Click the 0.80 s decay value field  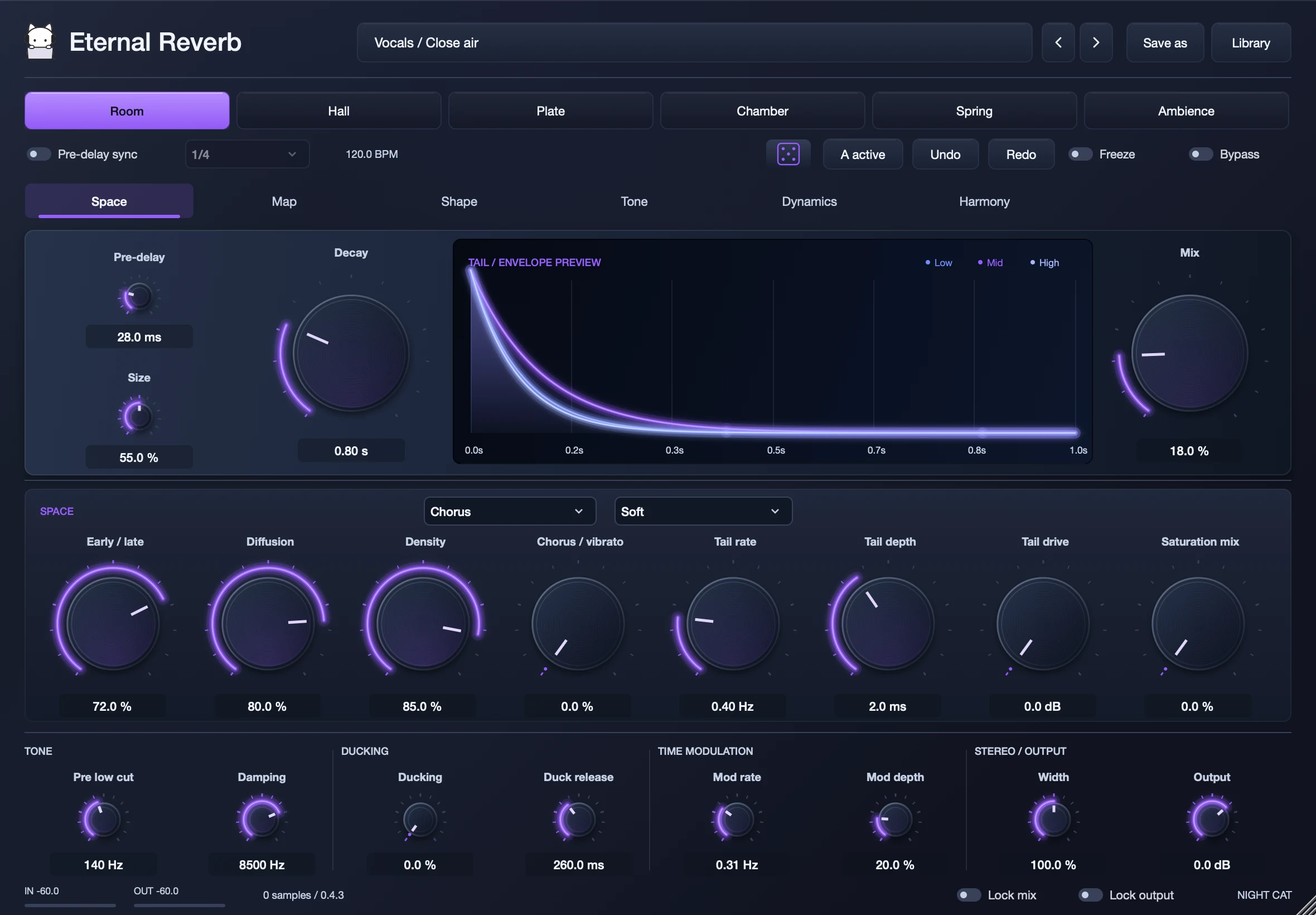click(351, 451)
